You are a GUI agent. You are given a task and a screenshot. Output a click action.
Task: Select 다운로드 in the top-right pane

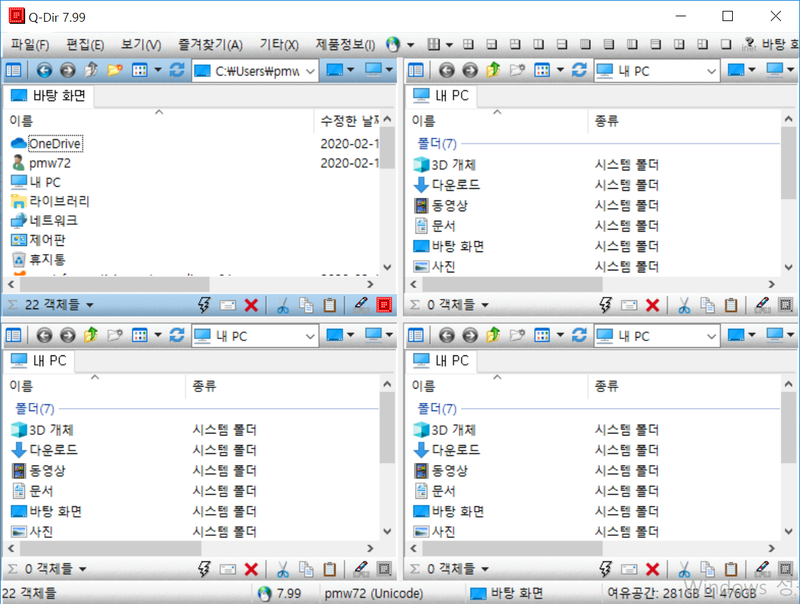click(456, 185)
